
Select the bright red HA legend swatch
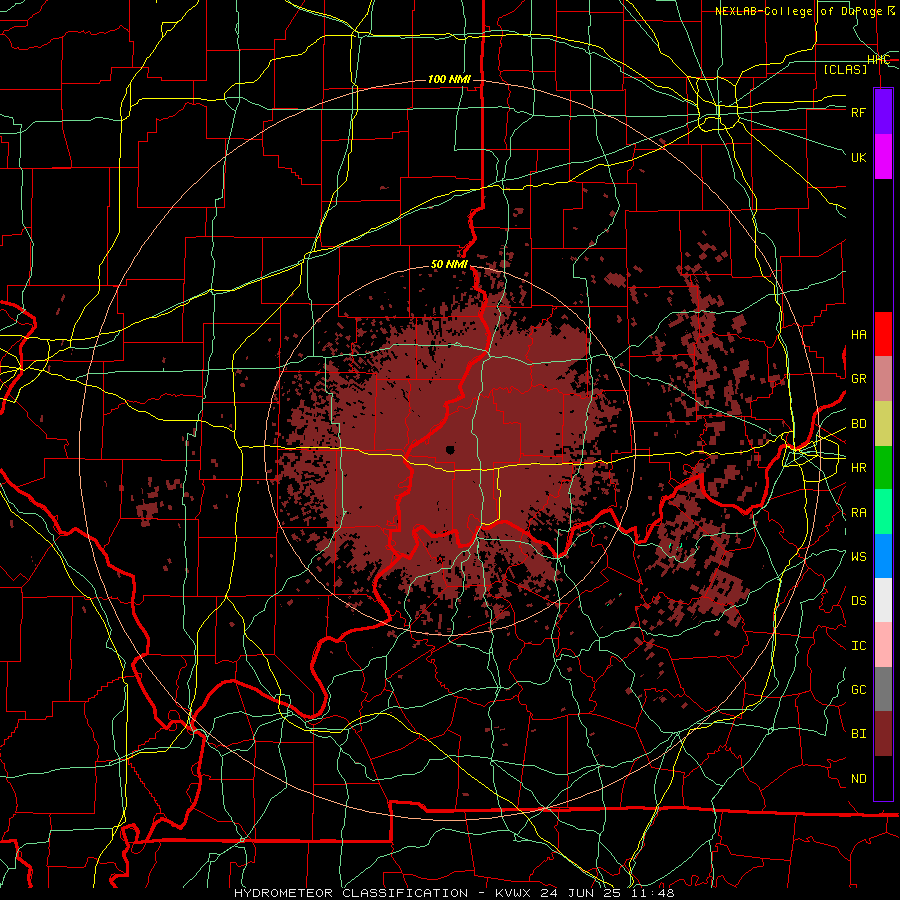[x=883, y=334]
